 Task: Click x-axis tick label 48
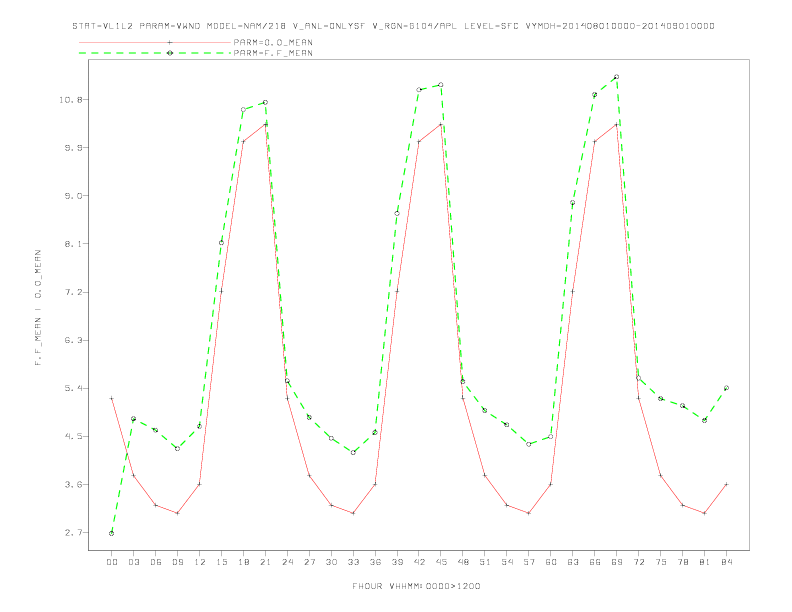point(463,562)
